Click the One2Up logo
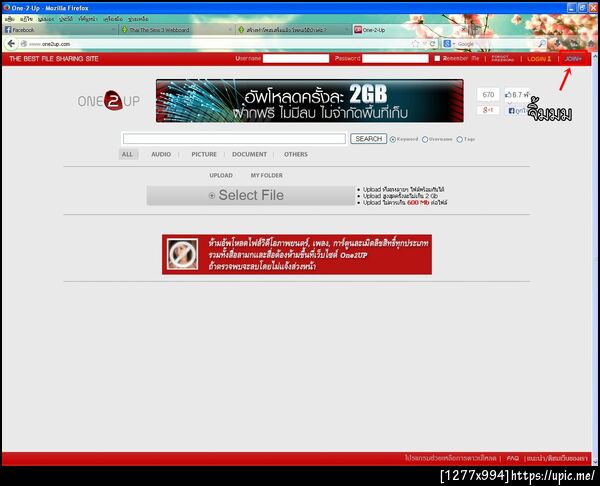600x486 pixels. pyautogui.click(x=109, y=101)
